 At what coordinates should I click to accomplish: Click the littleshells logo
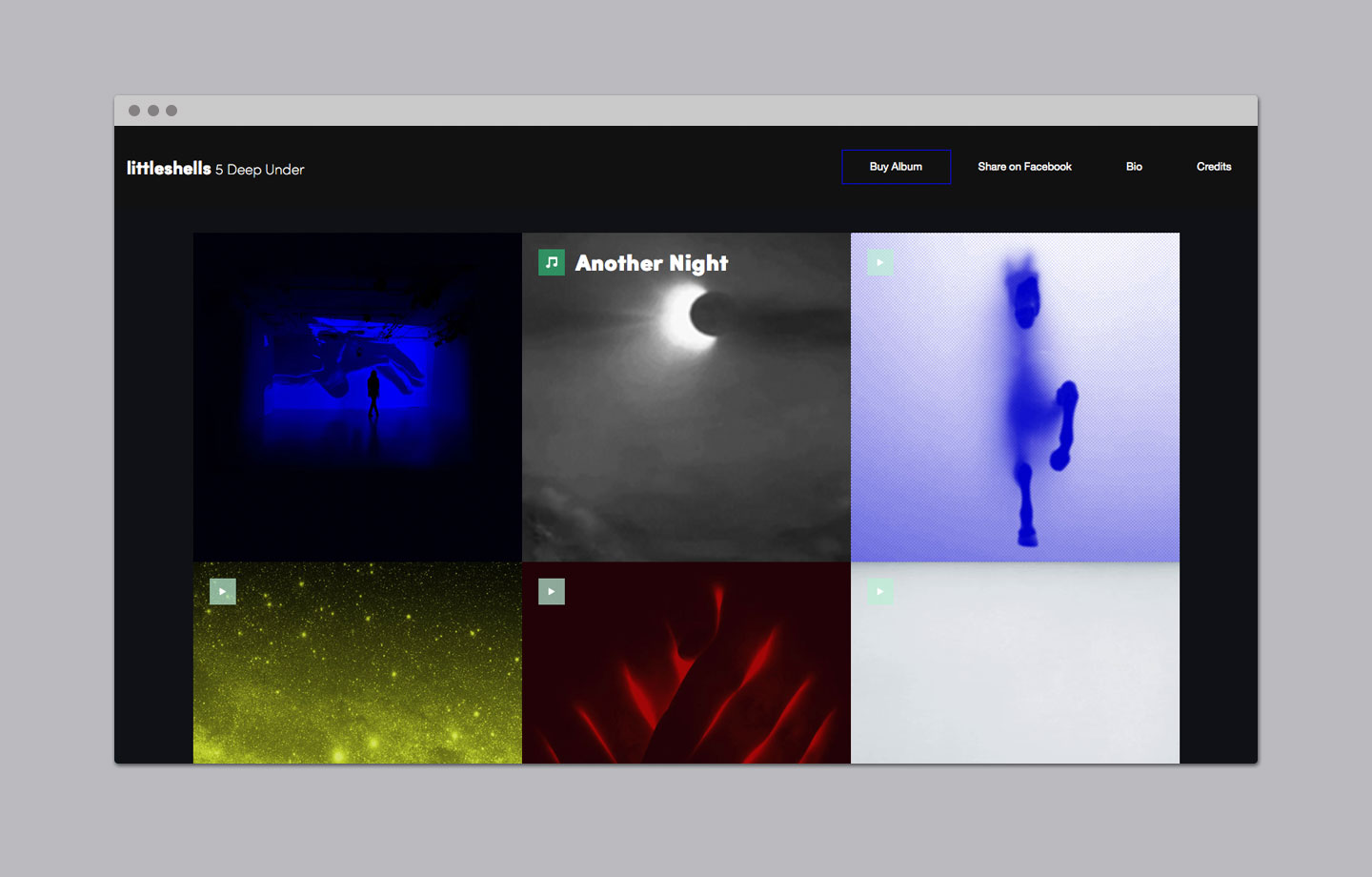pos(169,169)
